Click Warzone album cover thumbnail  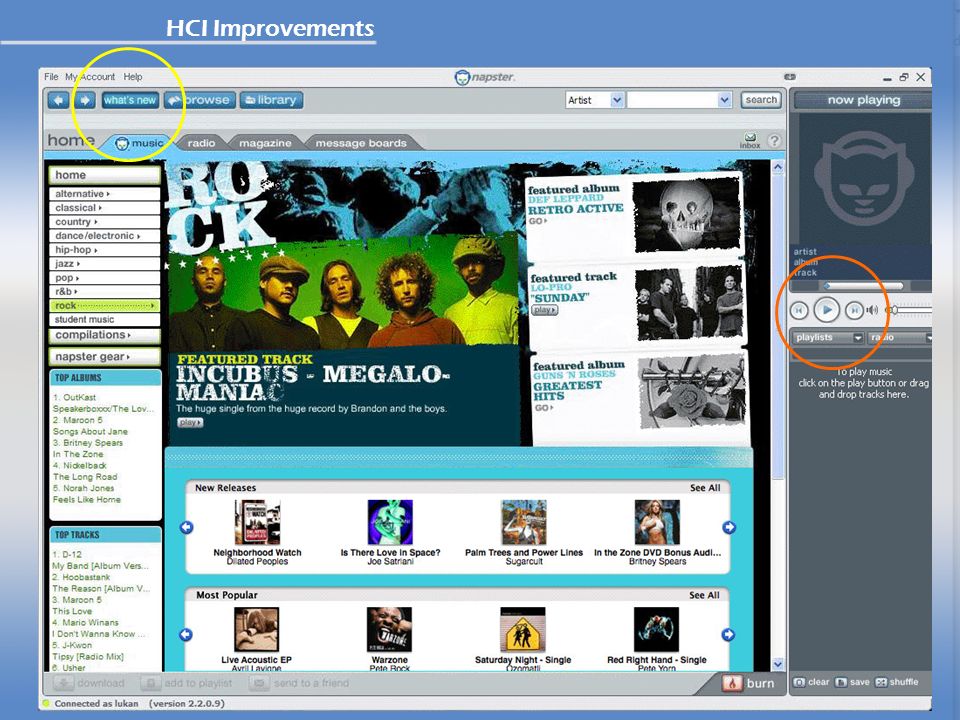coord(389,629)
